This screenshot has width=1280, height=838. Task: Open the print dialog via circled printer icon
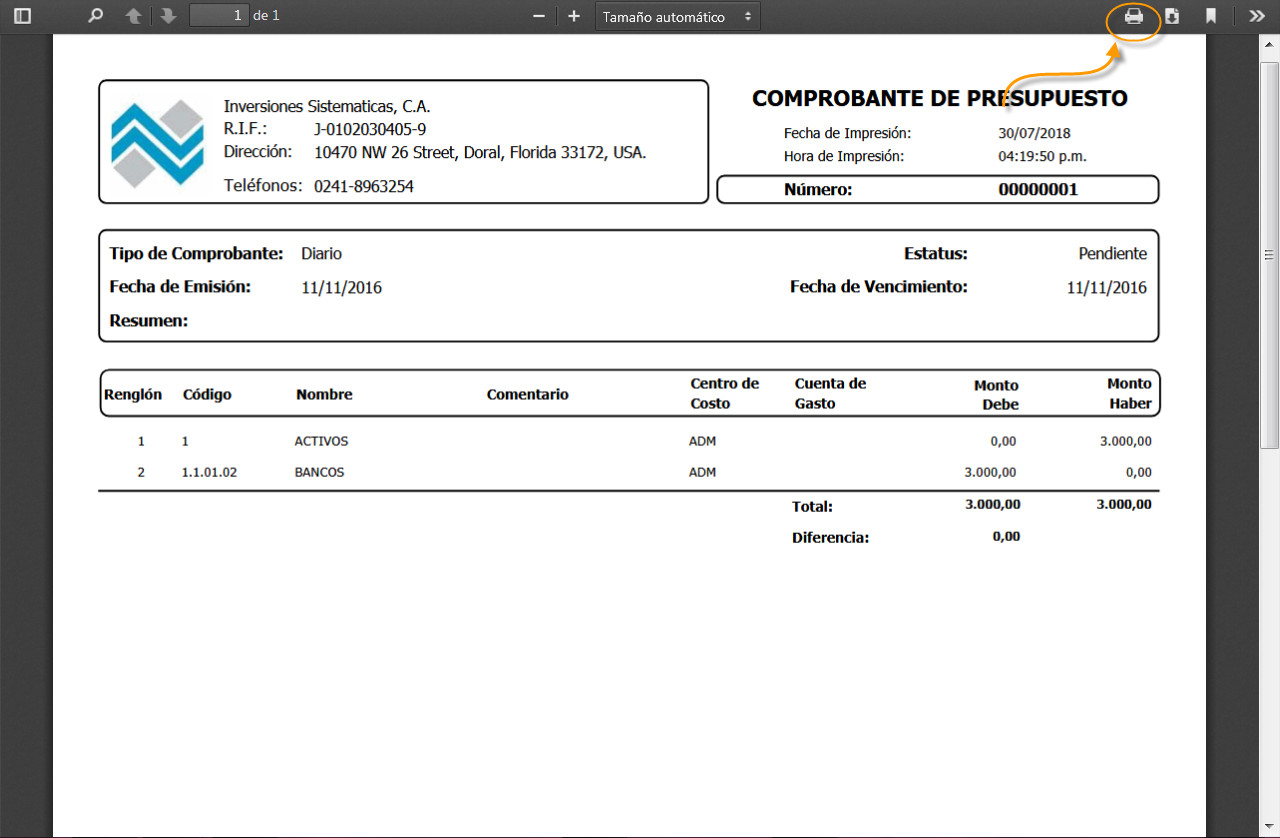[1133, 16]
